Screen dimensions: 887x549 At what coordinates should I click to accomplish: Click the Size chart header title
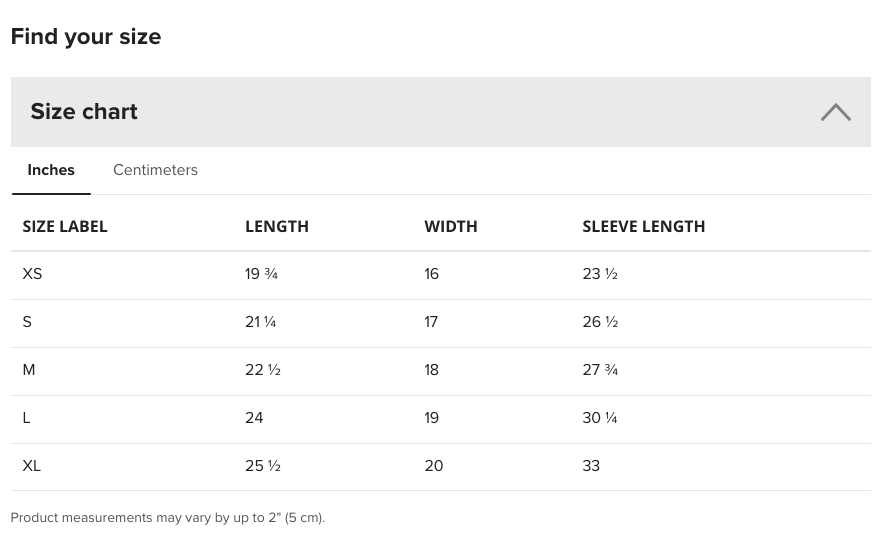[x=84, y=111]
